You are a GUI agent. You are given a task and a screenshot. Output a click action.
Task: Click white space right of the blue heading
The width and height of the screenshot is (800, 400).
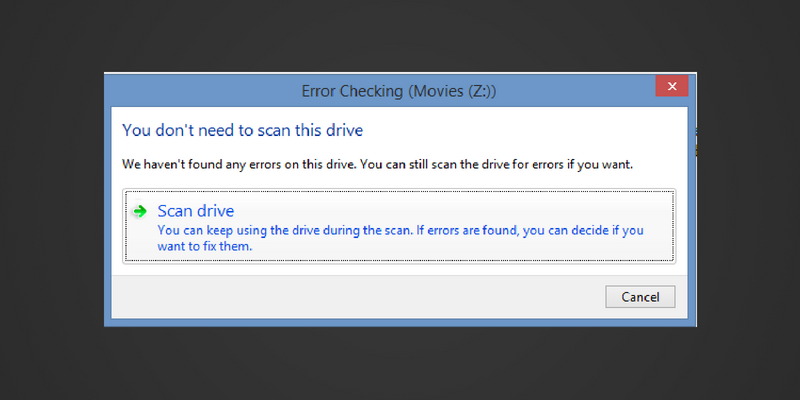[526, 130]
